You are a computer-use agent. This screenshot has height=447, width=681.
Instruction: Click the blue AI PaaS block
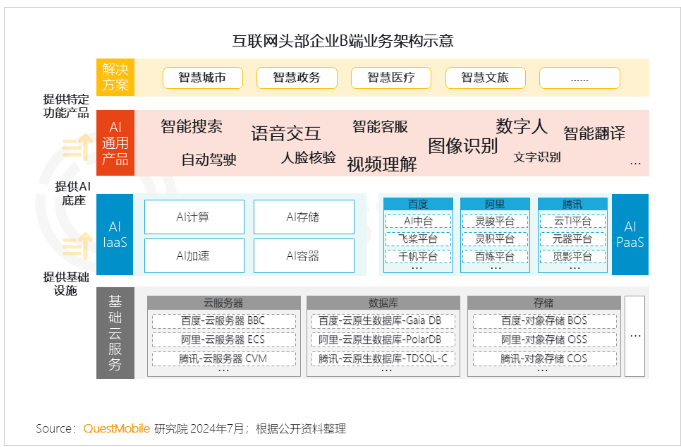[629, 234]
